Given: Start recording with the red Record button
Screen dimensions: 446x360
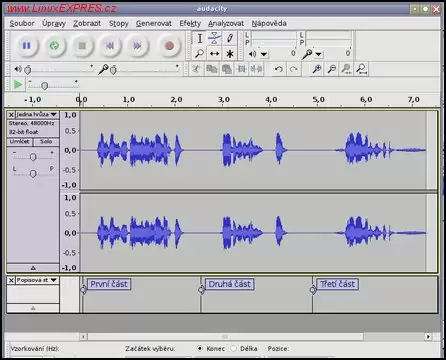Looking at the screenshot, I should 169,46.
